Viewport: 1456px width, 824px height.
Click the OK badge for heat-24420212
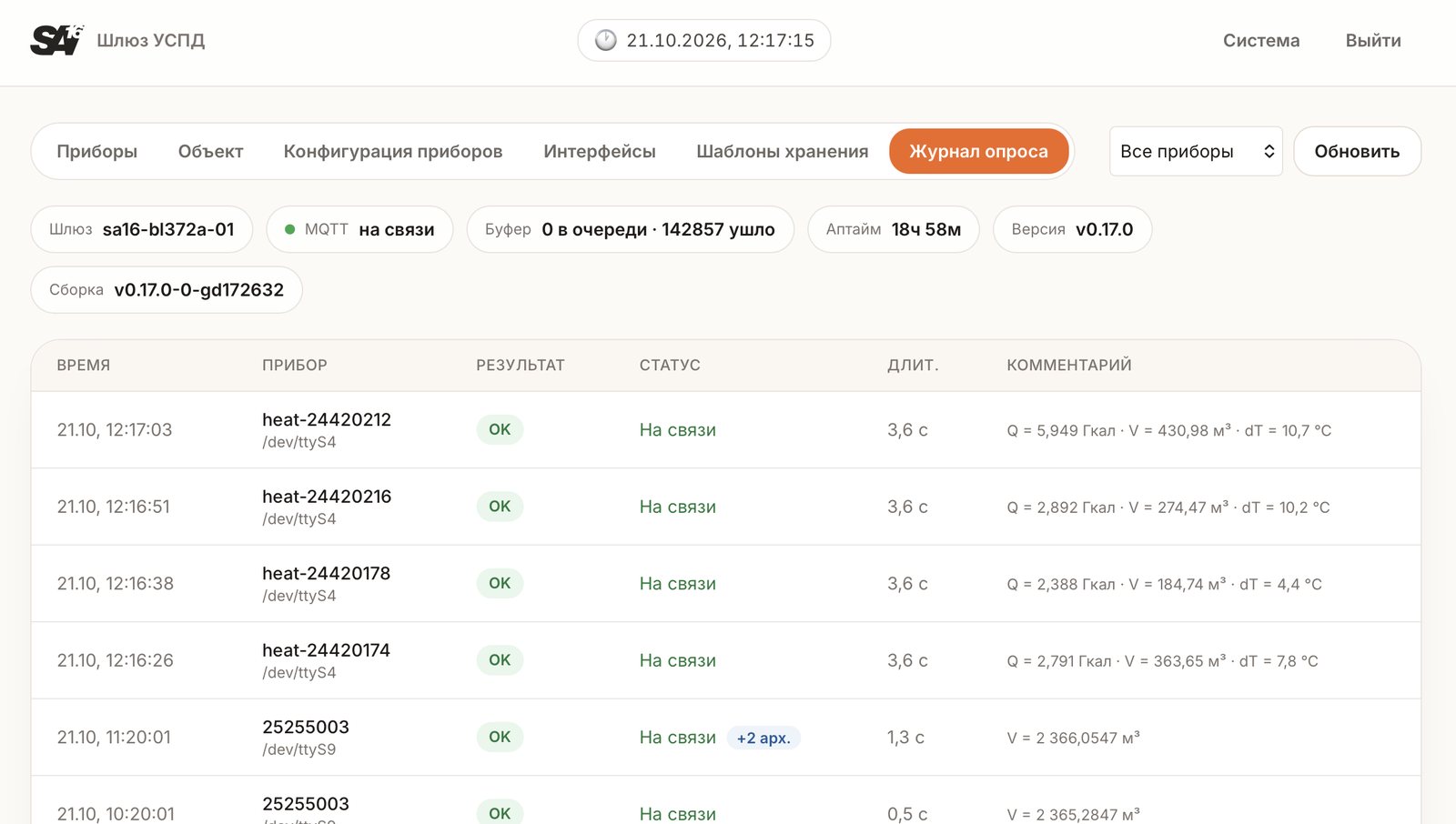[500, 429]
